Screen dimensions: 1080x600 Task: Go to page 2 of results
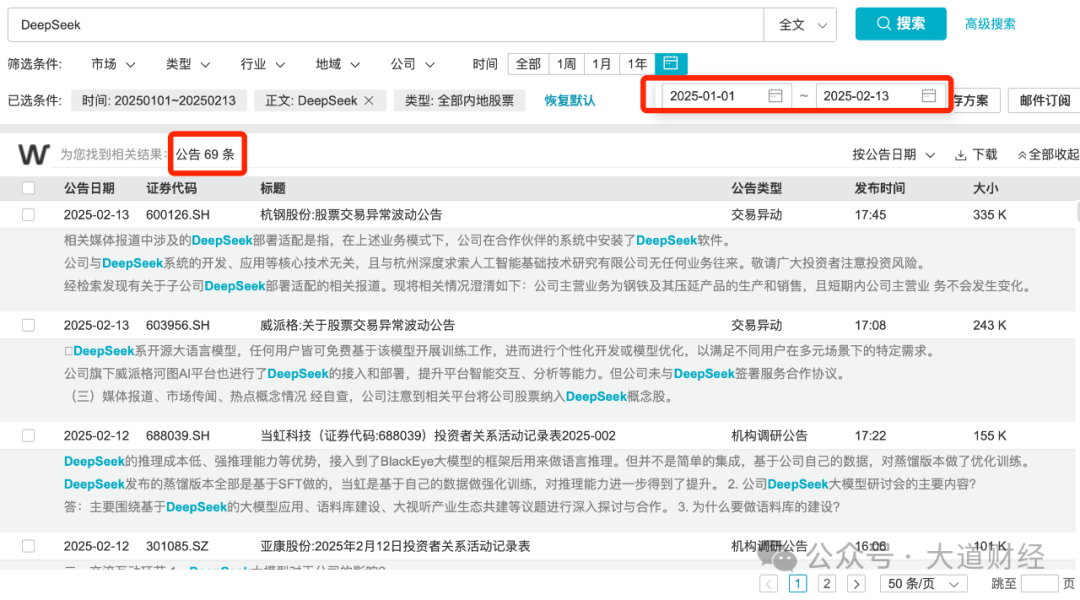[x=826, y=583]
